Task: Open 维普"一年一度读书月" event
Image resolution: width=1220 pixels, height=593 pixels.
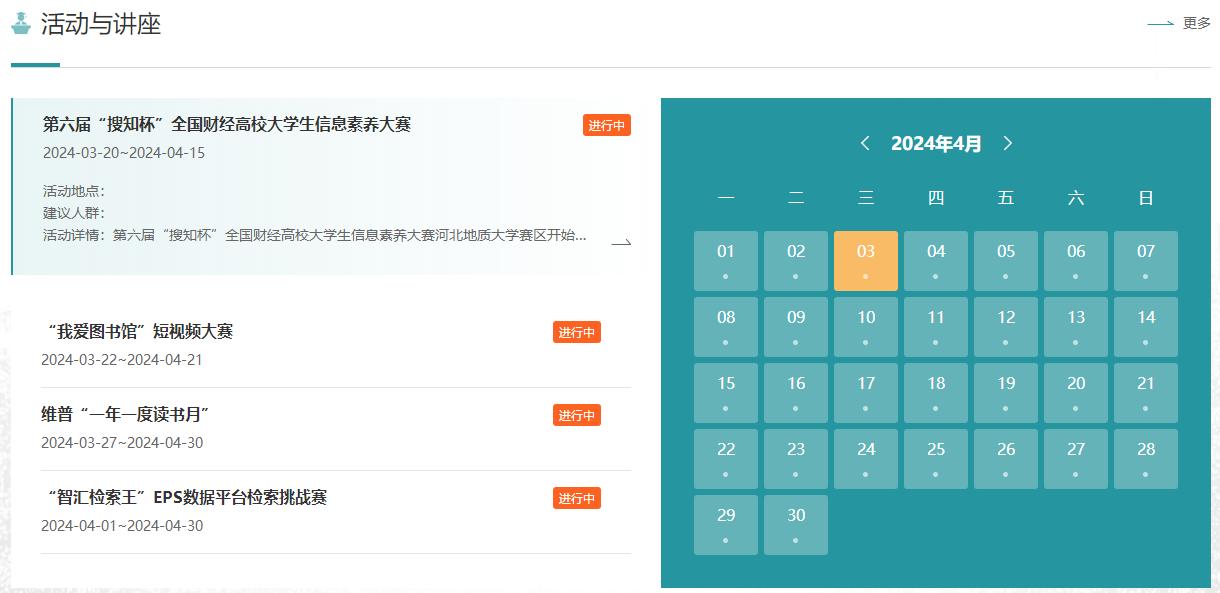Action: click(x=125, y=414)
